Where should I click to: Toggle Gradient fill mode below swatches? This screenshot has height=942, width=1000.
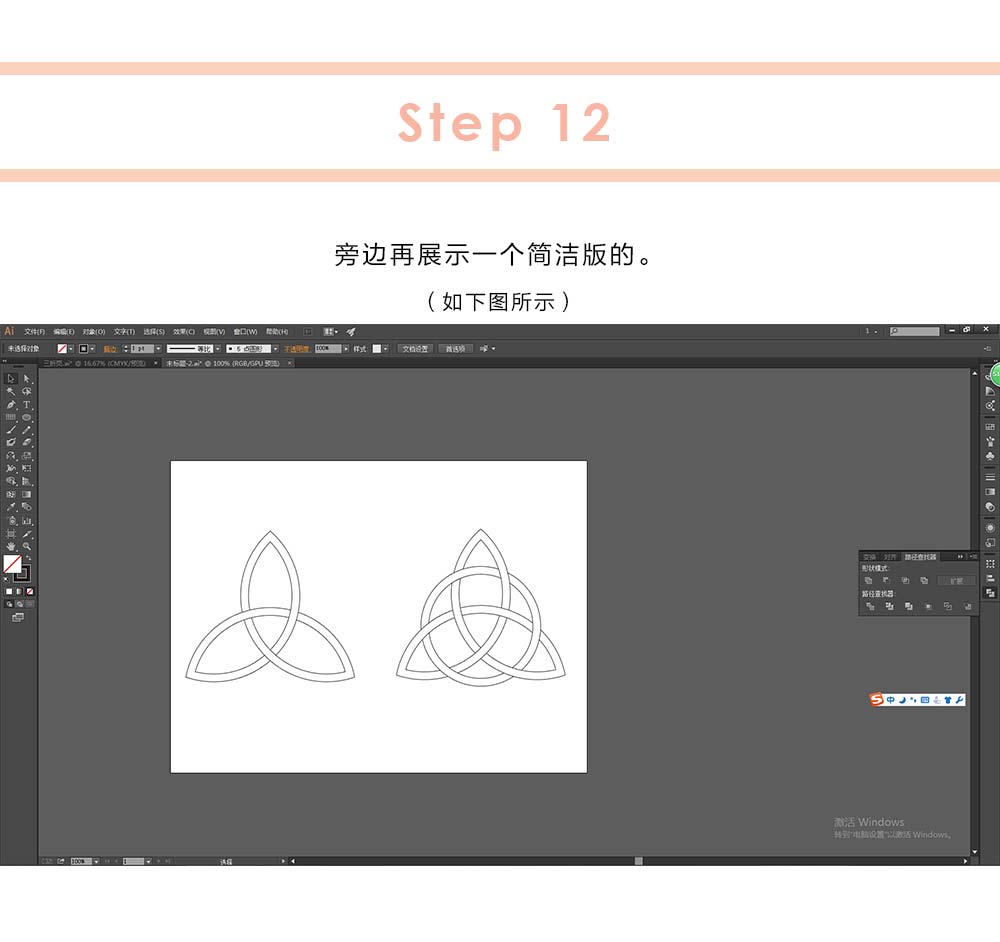(x=19, y=591)
